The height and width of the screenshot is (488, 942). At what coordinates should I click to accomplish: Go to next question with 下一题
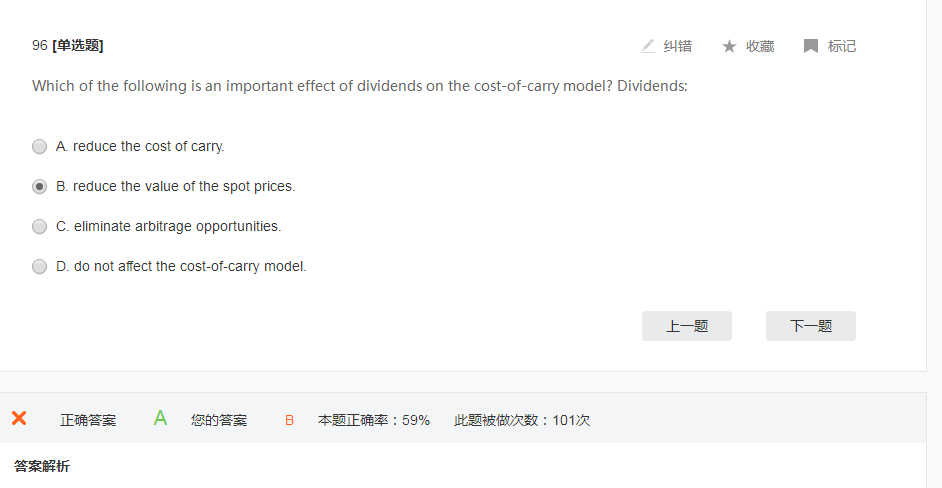tap(811, 326)
